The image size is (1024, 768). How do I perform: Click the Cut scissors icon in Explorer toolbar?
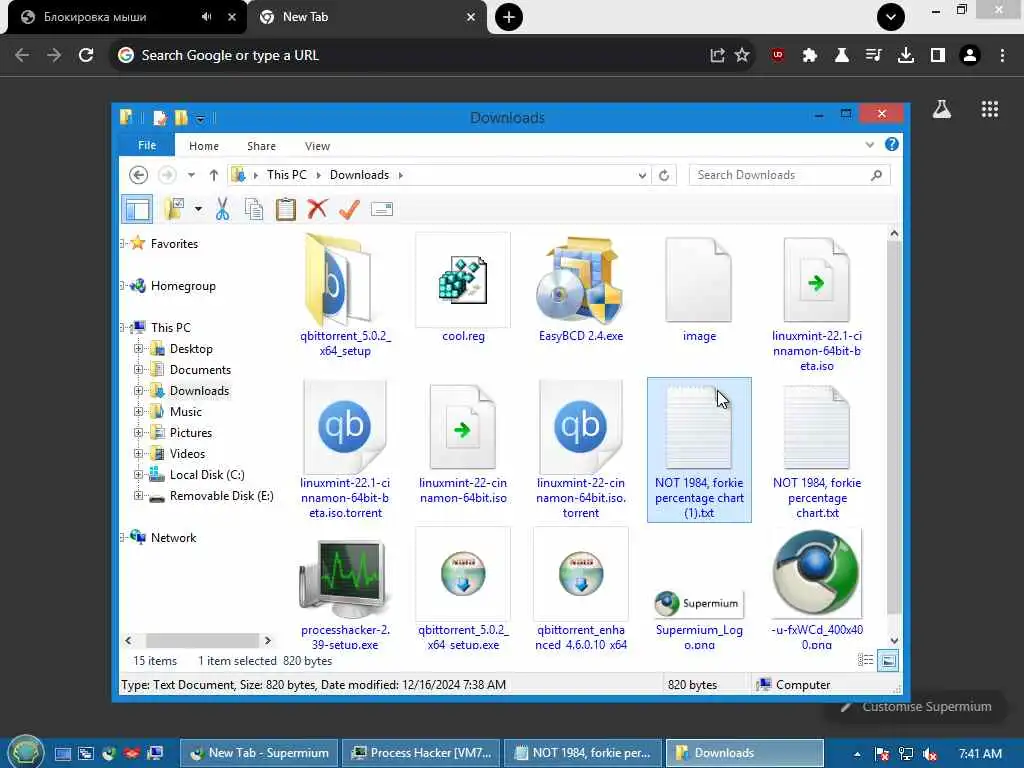point(222,209)
